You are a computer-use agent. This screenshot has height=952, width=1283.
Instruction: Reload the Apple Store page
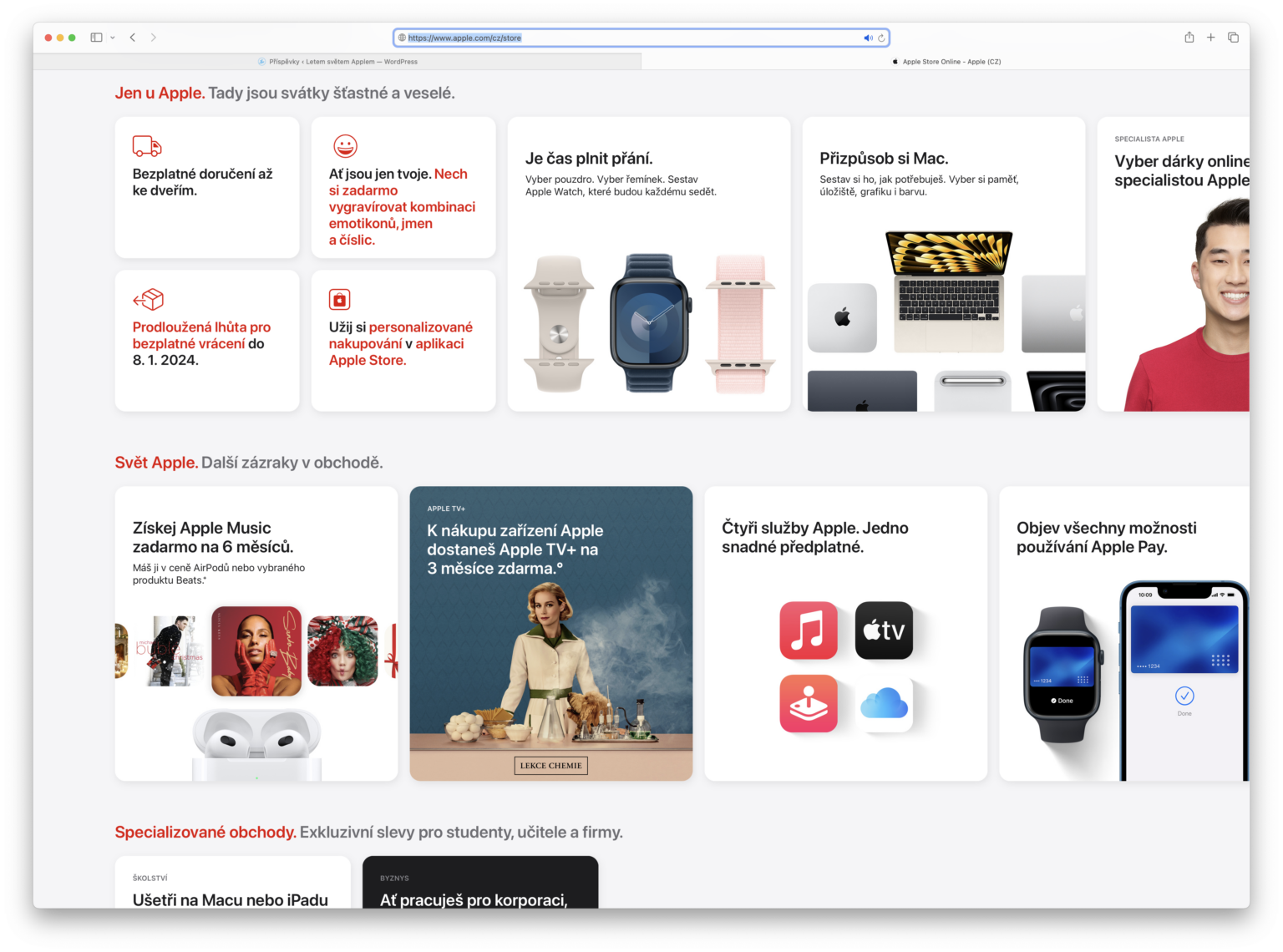pyautogui.click(x=881, y=38)
